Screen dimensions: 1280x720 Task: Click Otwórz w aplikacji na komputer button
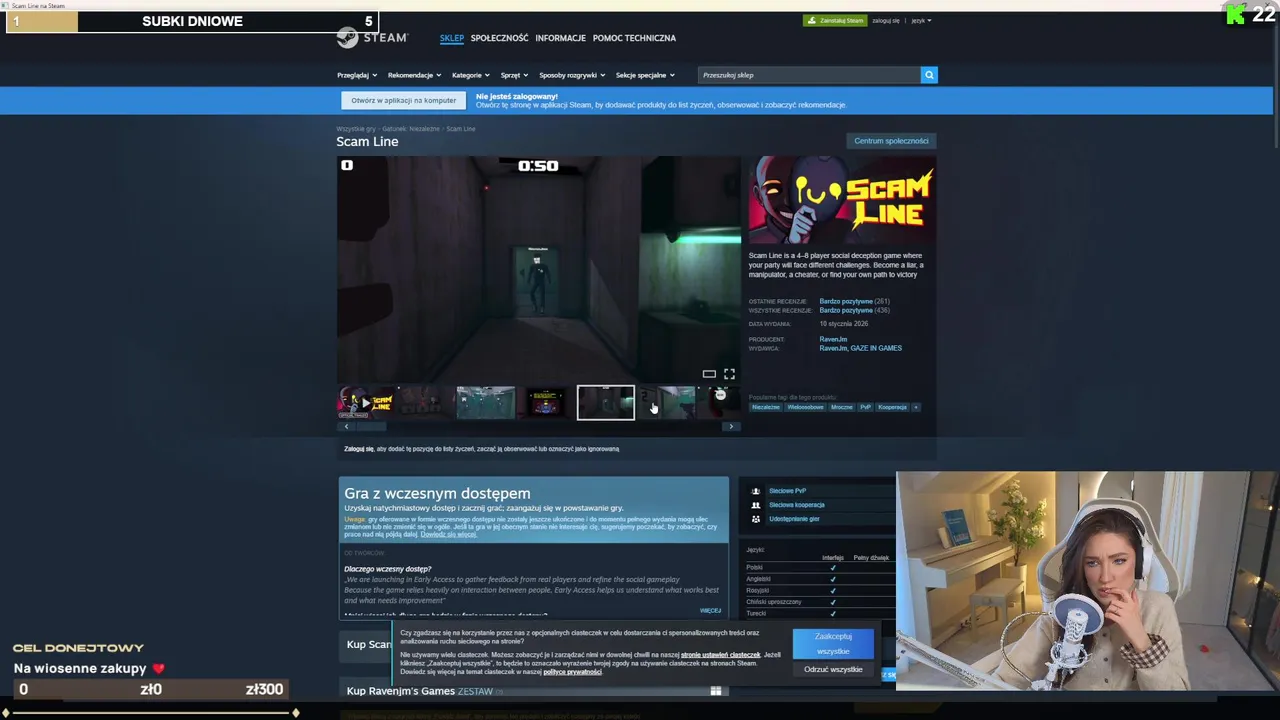pyautogui.click(x=403, y=100)
